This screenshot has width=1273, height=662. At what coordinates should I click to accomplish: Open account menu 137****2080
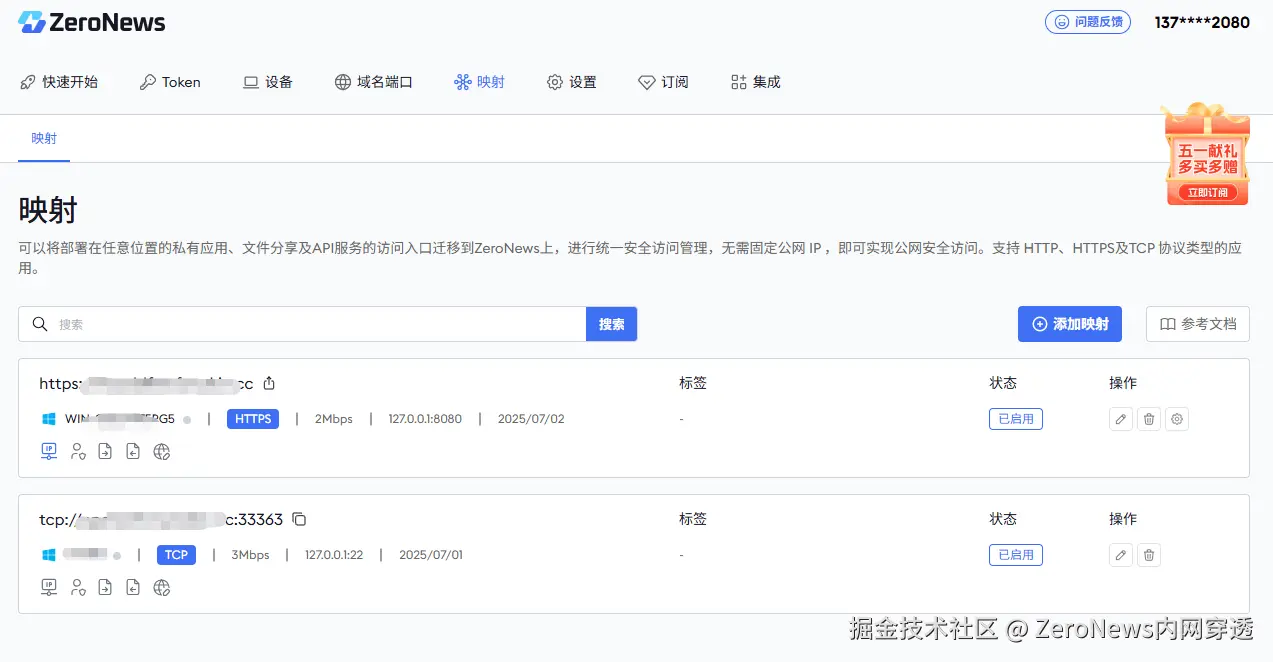tap(1202, 22)
